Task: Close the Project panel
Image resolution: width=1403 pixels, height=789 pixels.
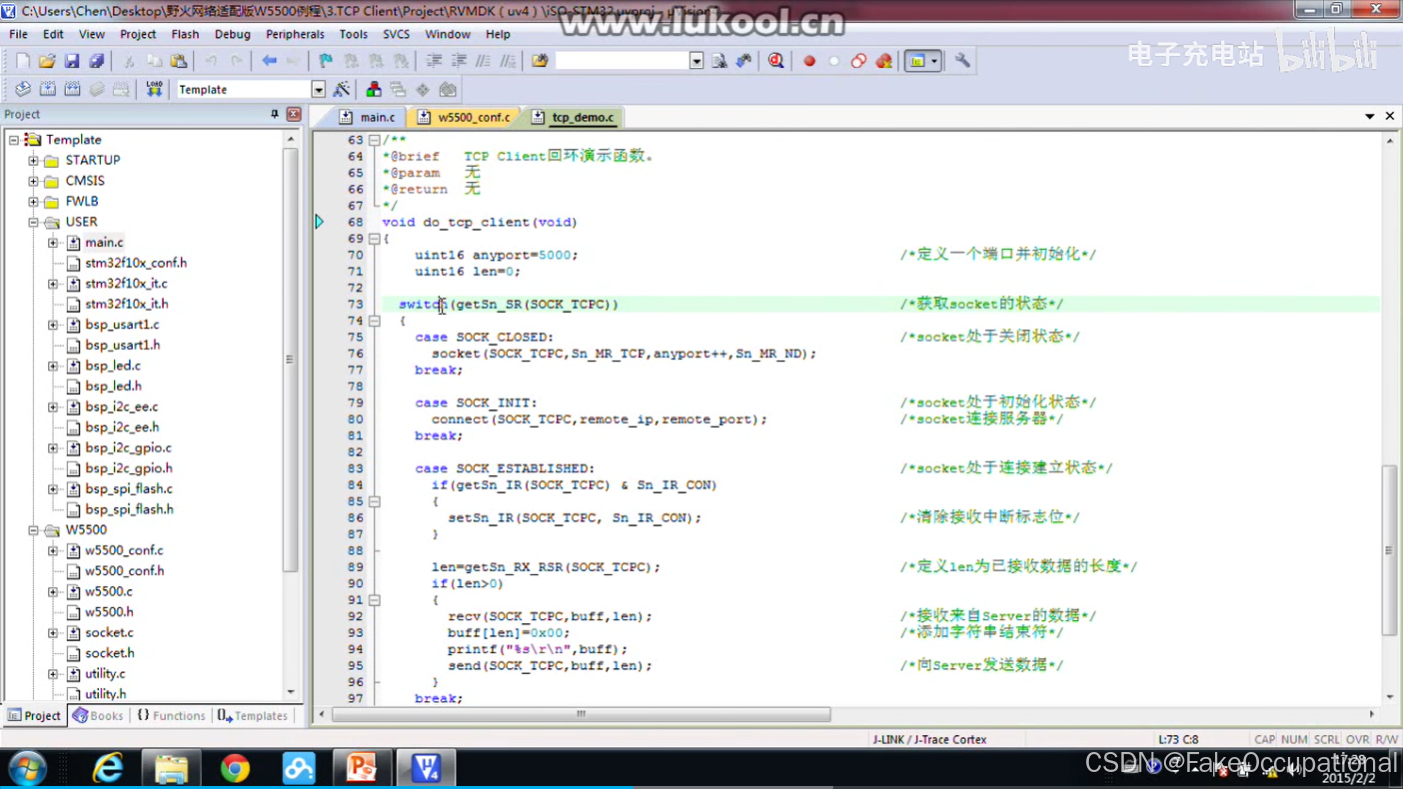Action: pos(294,114)
